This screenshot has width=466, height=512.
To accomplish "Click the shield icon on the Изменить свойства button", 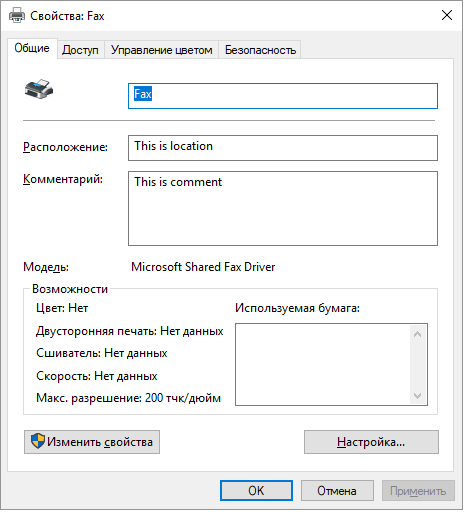I will pyautogui.click(x=38, y=443).
